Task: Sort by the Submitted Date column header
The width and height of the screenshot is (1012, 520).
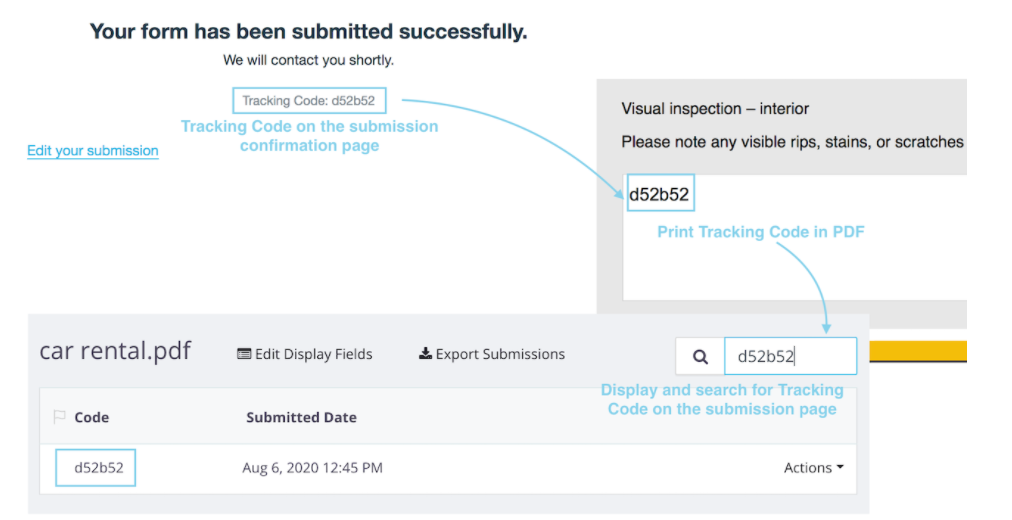Action: point(301,417)
